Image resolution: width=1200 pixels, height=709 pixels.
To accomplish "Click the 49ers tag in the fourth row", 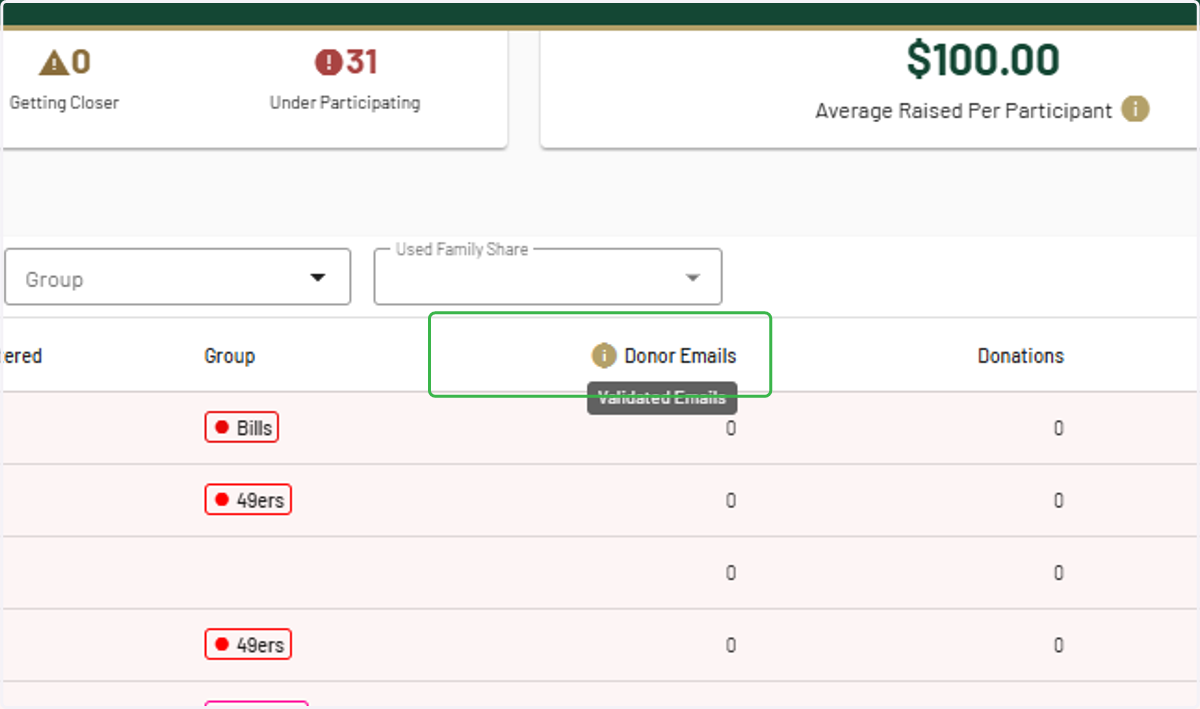I will (x=248, y=645).
